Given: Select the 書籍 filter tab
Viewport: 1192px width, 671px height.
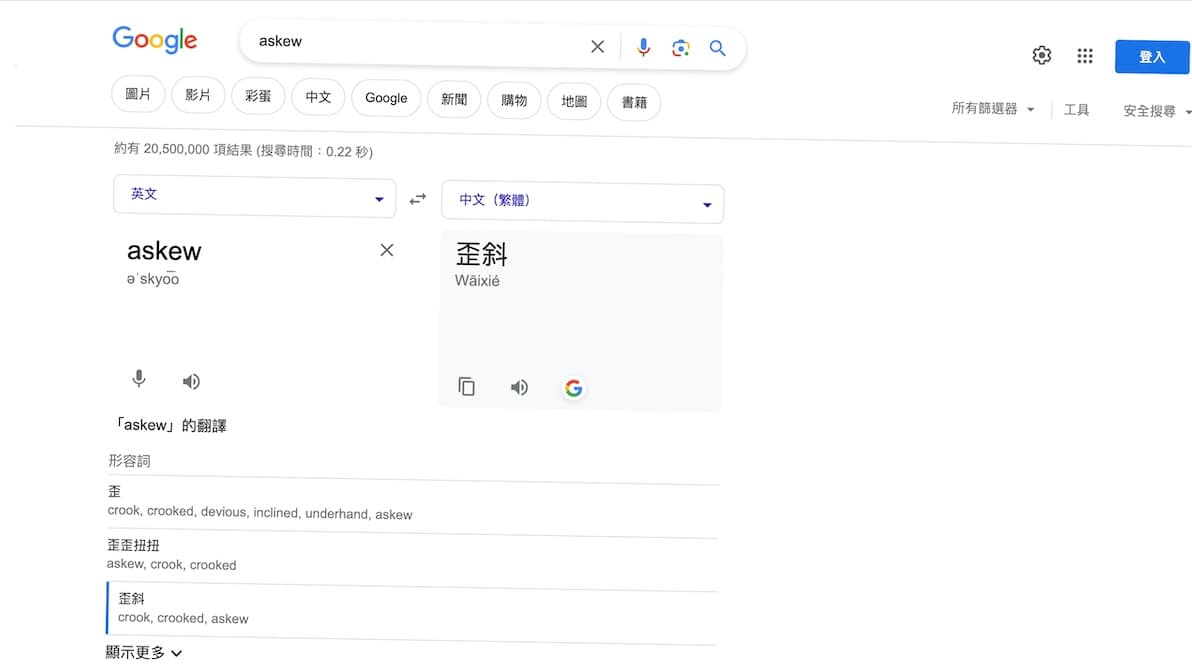Looking at the screenshot, I should tap(634, 103).
